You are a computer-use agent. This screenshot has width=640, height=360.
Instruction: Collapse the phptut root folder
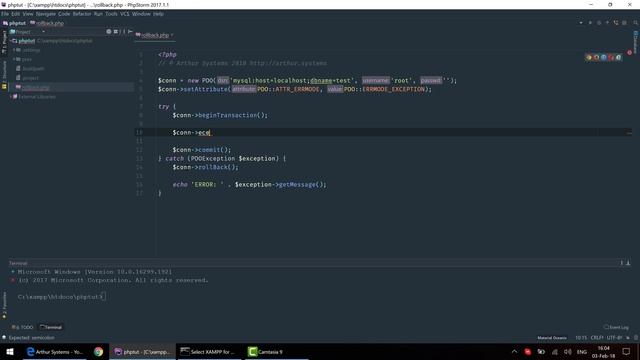click(11, 41)
